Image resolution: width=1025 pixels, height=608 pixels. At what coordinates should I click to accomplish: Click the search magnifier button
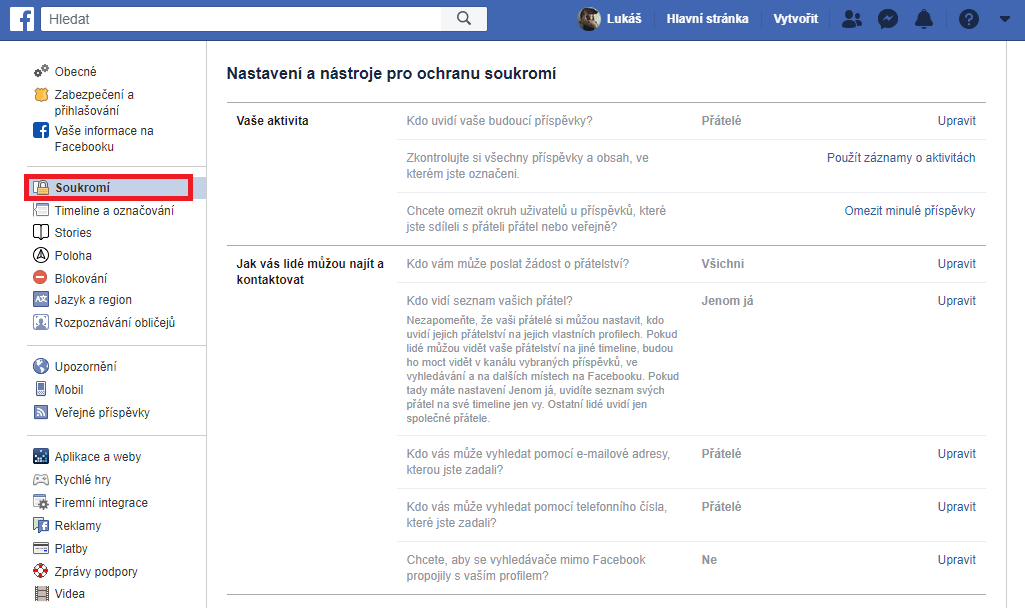click(464, 19)
